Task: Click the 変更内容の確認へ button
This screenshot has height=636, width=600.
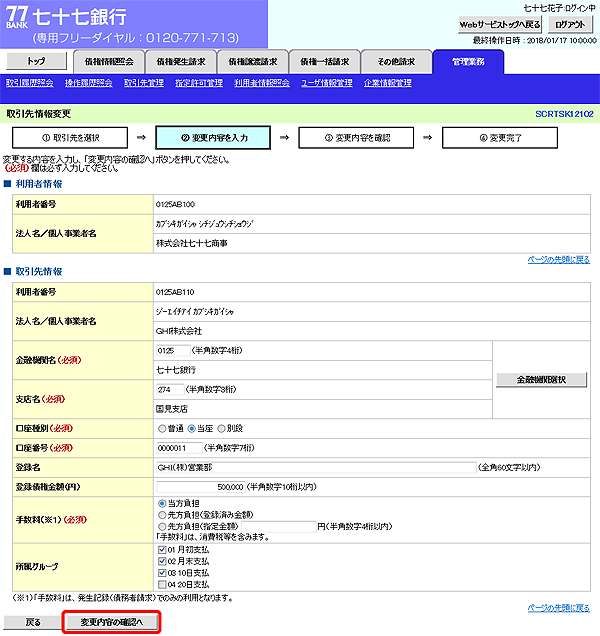Action: pos(112,622)
